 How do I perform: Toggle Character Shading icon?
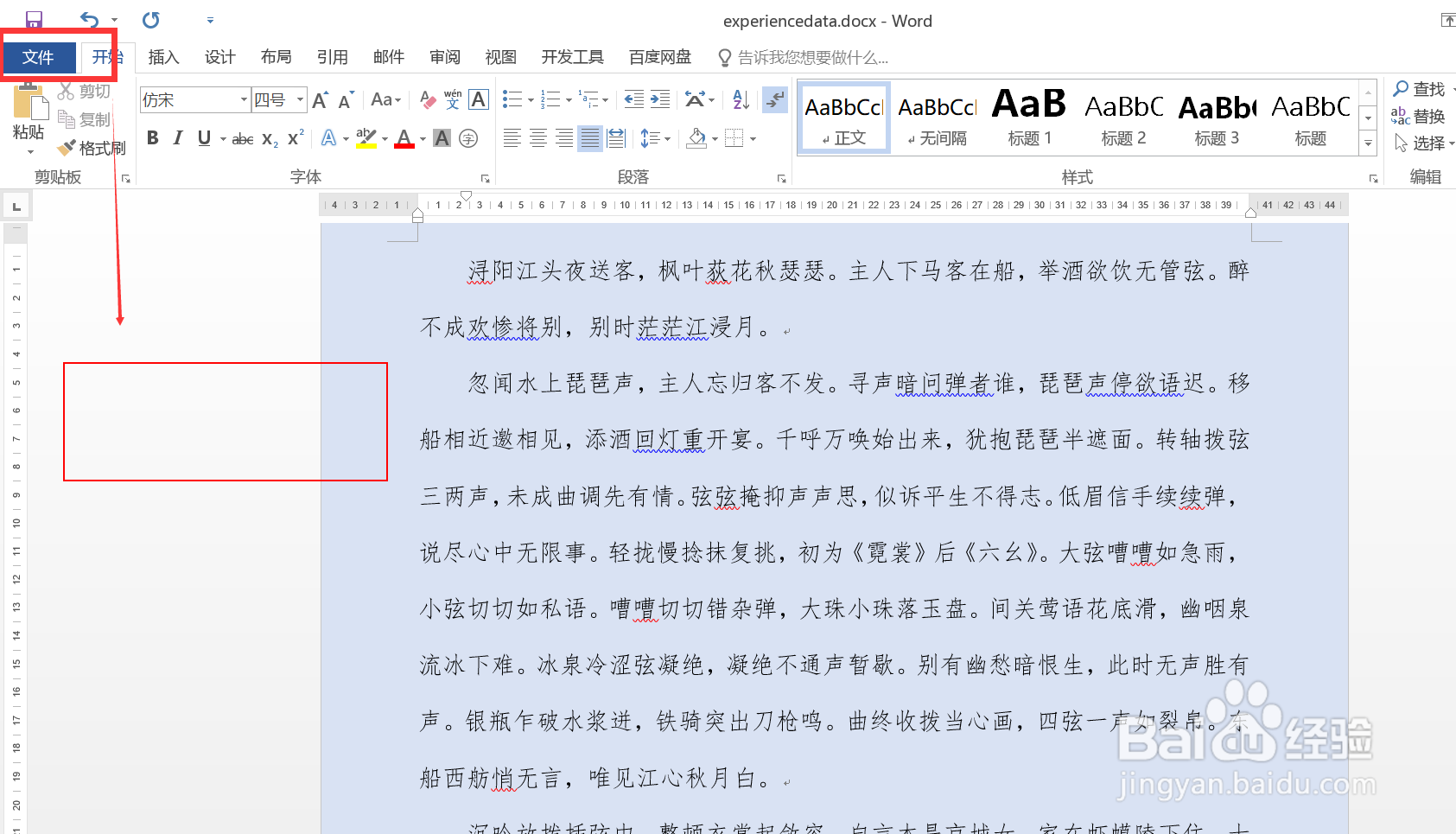click(x=442, y=138)
